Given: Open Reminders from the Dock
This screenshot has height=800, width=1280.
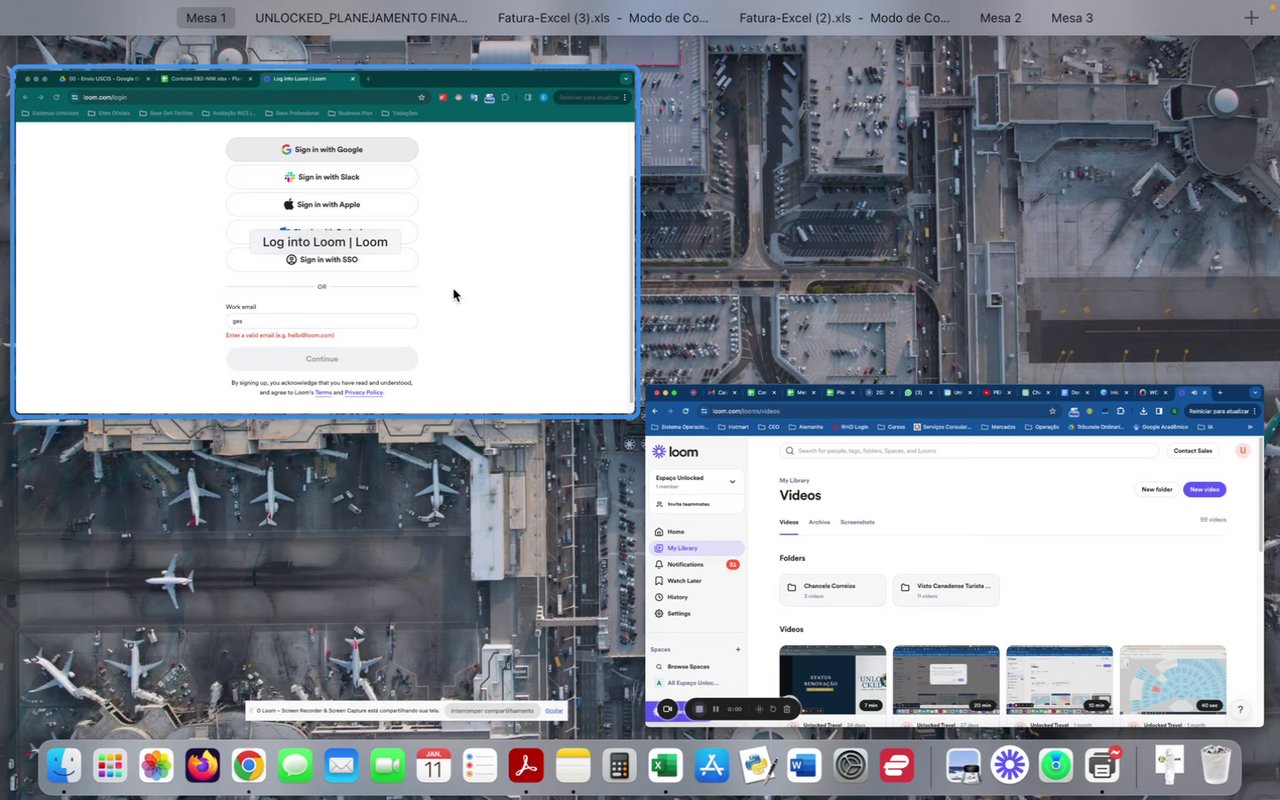Looking at the screenshot, I should [480, 766].
